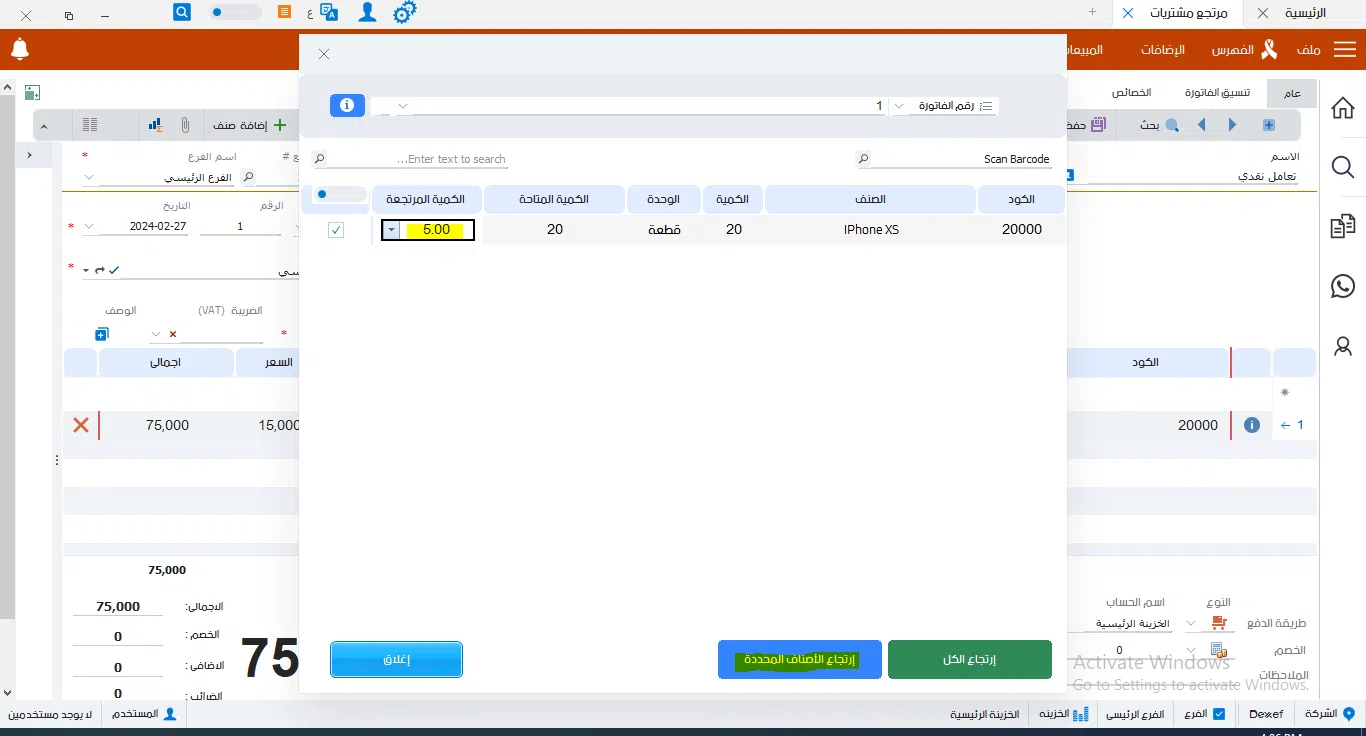Screen dimensions: 1366x736
Task: Click the إغلاق close button
Action: point(396,660)
